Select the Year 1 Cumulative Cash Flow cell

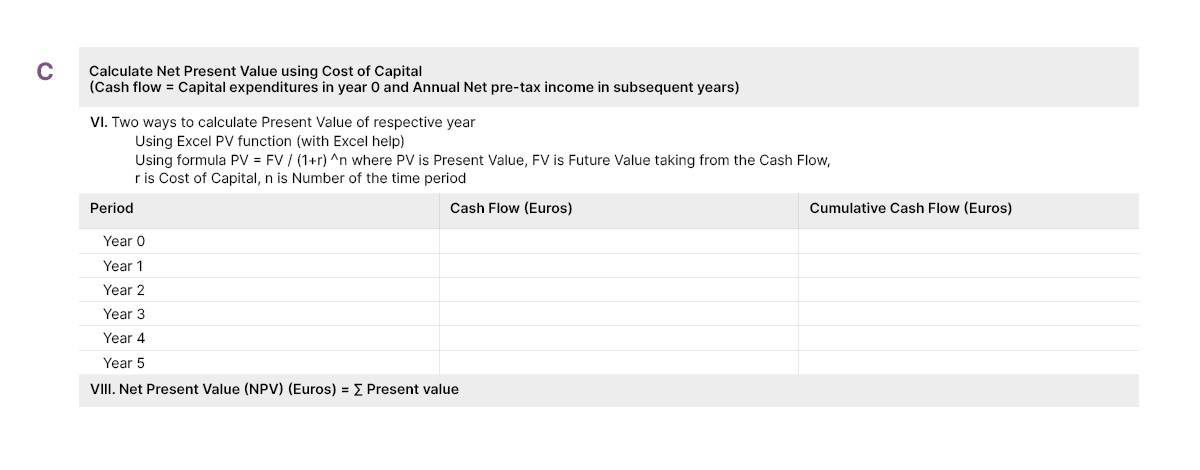(x=968, y=266)
